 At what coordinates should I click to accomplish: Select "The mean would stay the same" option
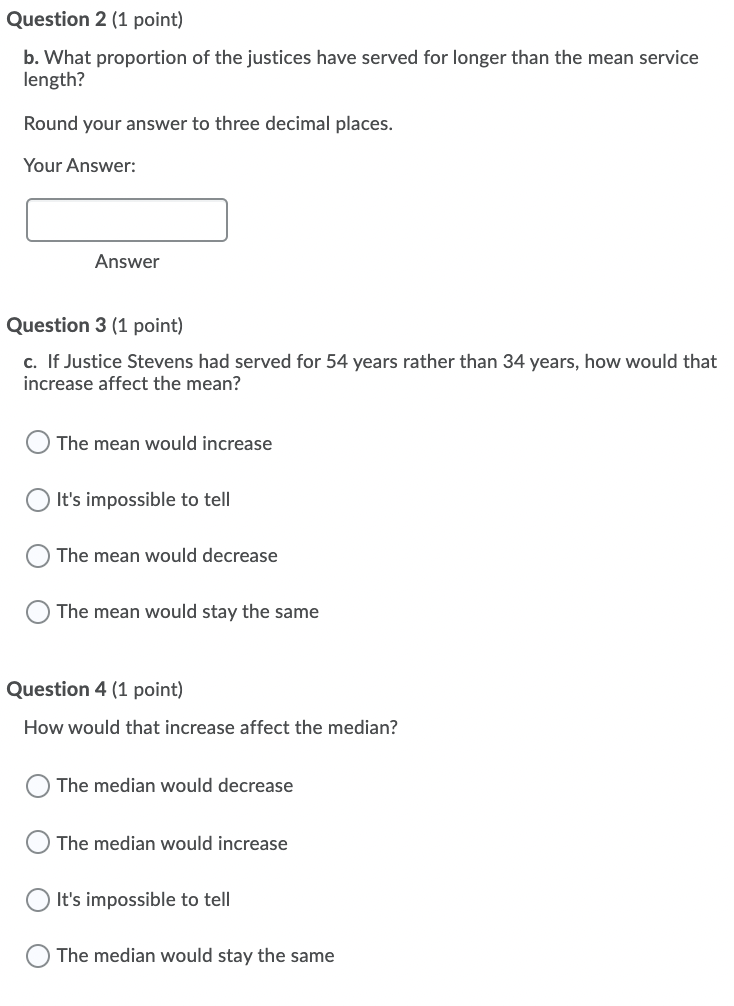click(x=37, y=611)
